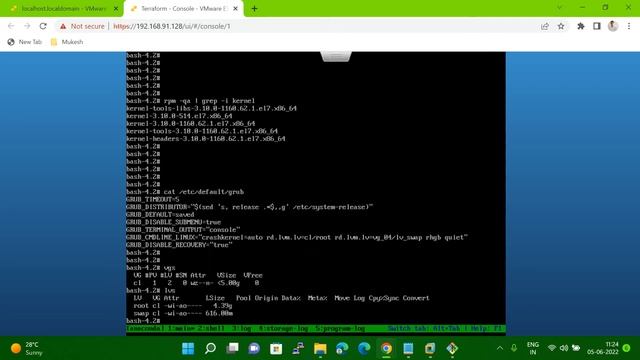Open Task View on the taskbar
Image resolution: width=640 pixels, height=360 pixels.
[x=232, y=349]
